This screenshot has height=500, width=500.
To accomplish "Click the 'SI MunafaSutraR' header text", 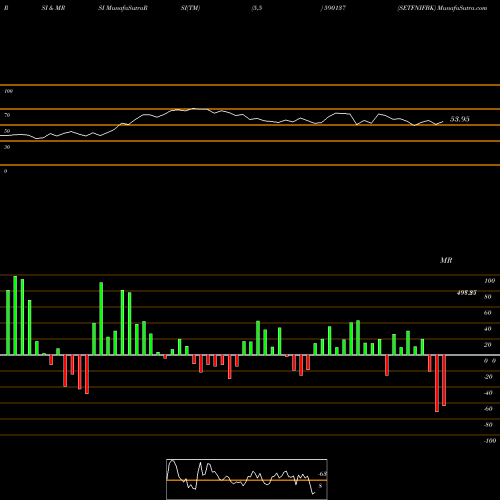I will pos(123,8).
